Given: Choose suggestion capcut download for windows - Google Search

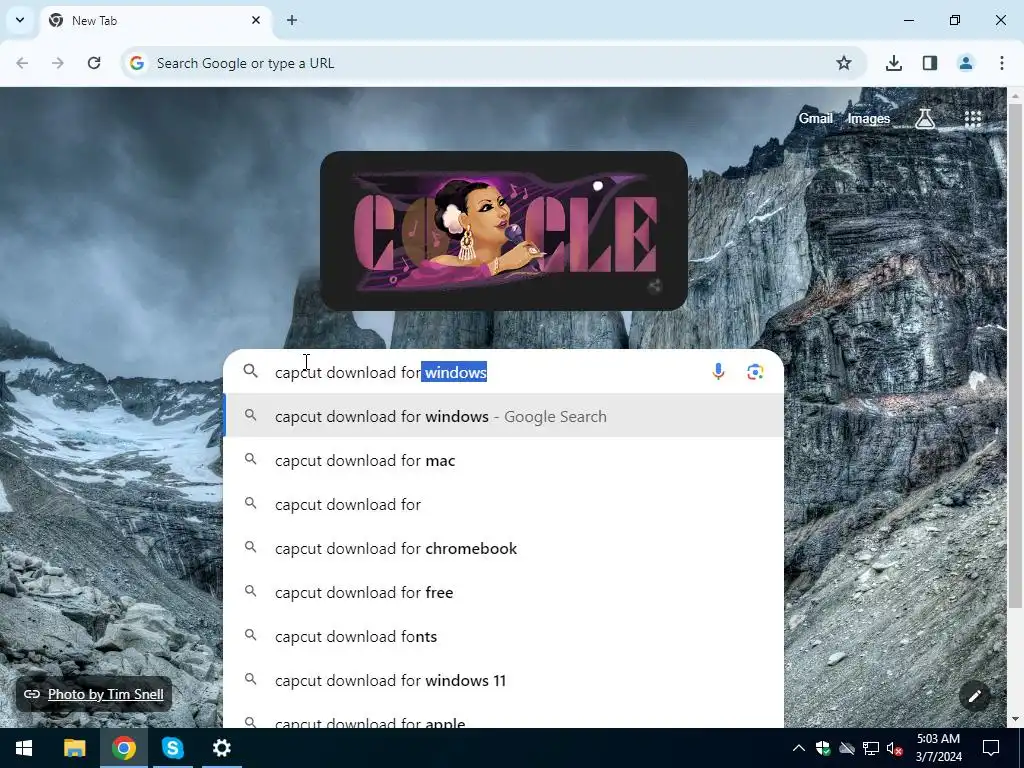Looking at the screenshot, I should coord(504,416).
